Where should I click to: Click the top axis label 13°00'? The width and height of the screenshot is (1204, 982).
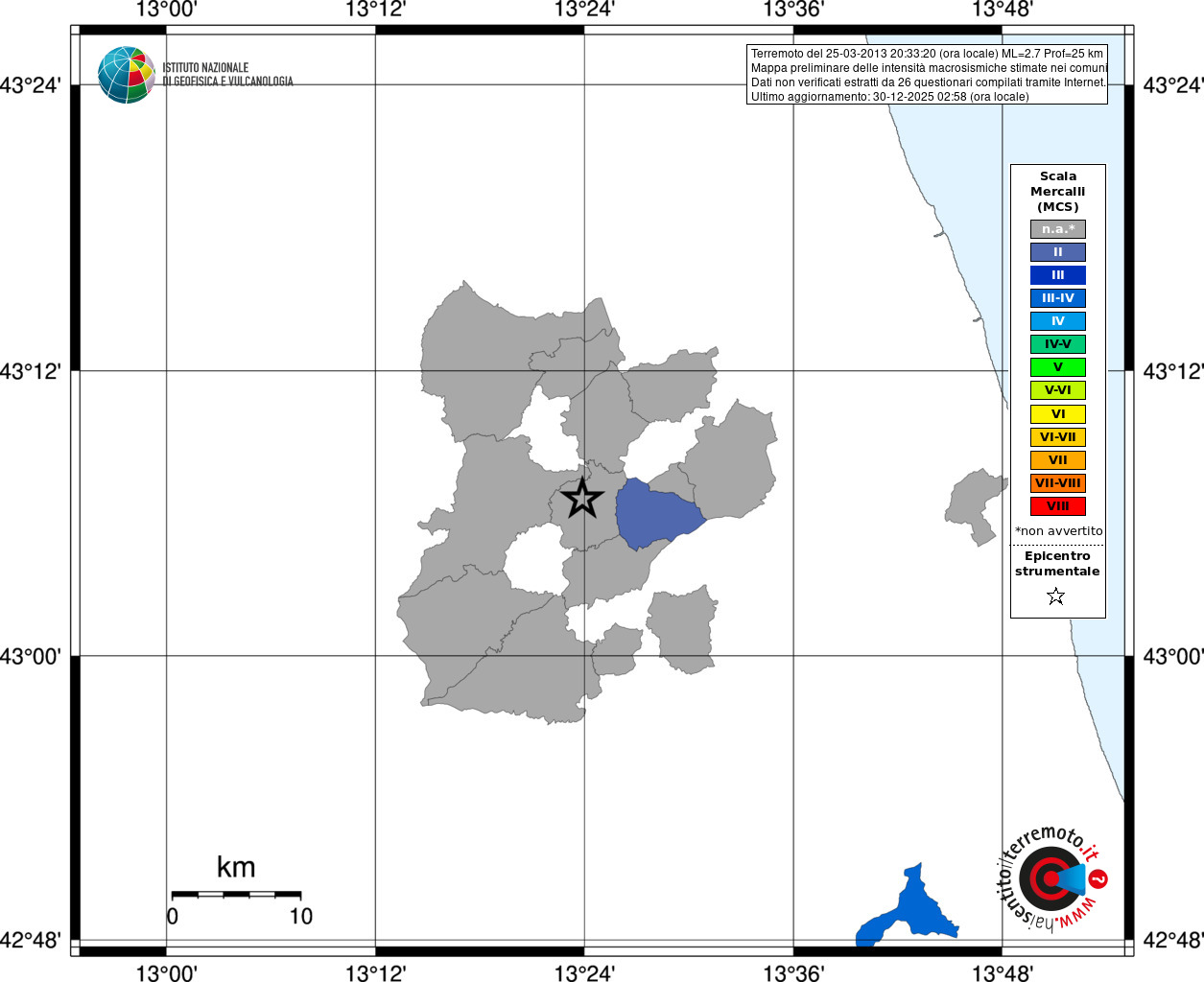click(166, 11)
